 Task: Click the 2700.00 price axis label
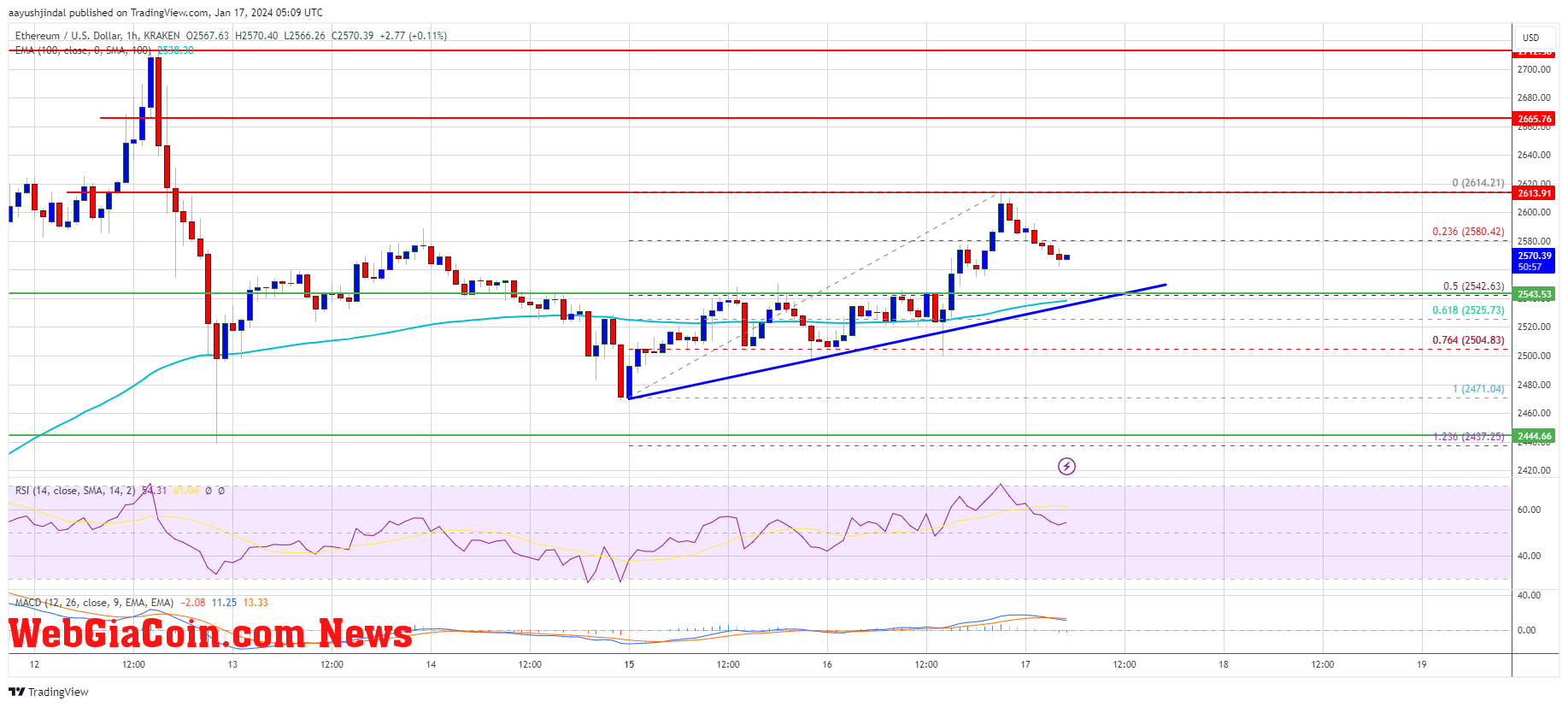[1534, 69]
